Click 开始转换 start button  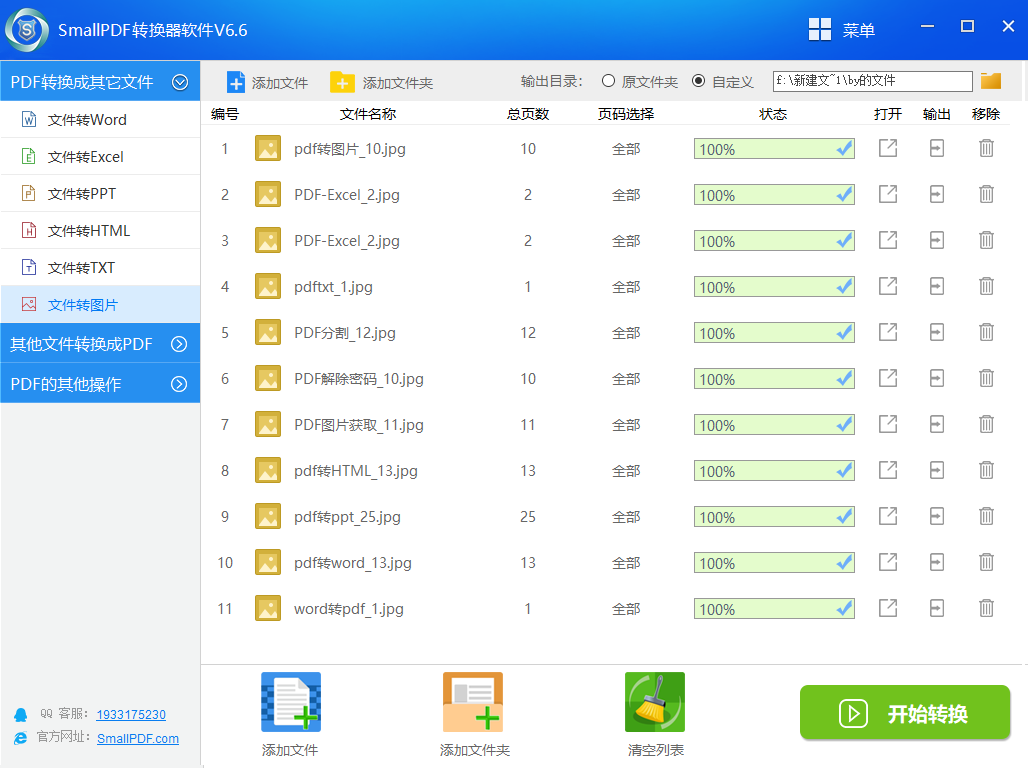point(905,713)
